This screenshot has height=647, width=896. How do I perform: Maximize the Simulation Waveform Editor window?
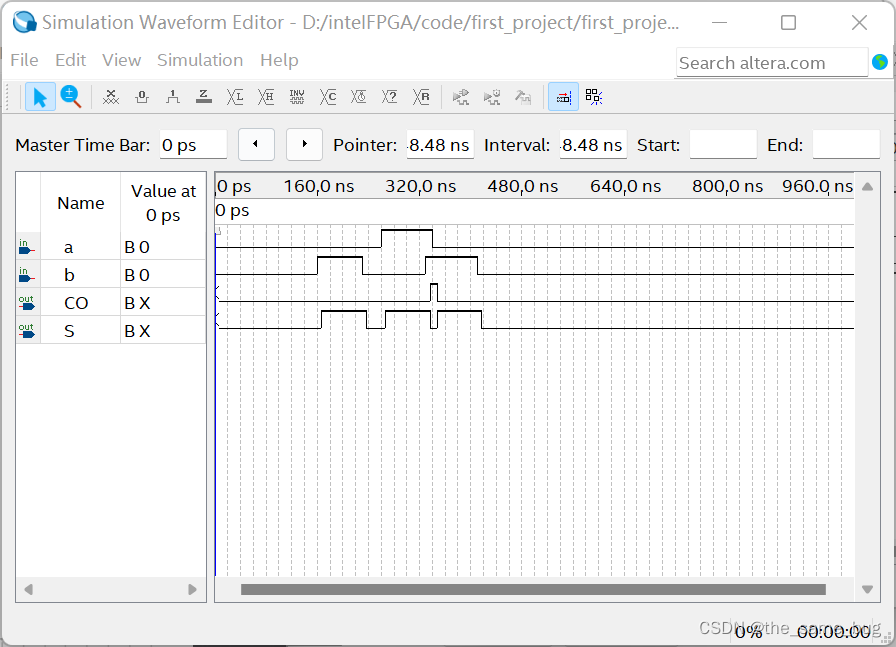(789, 23)
